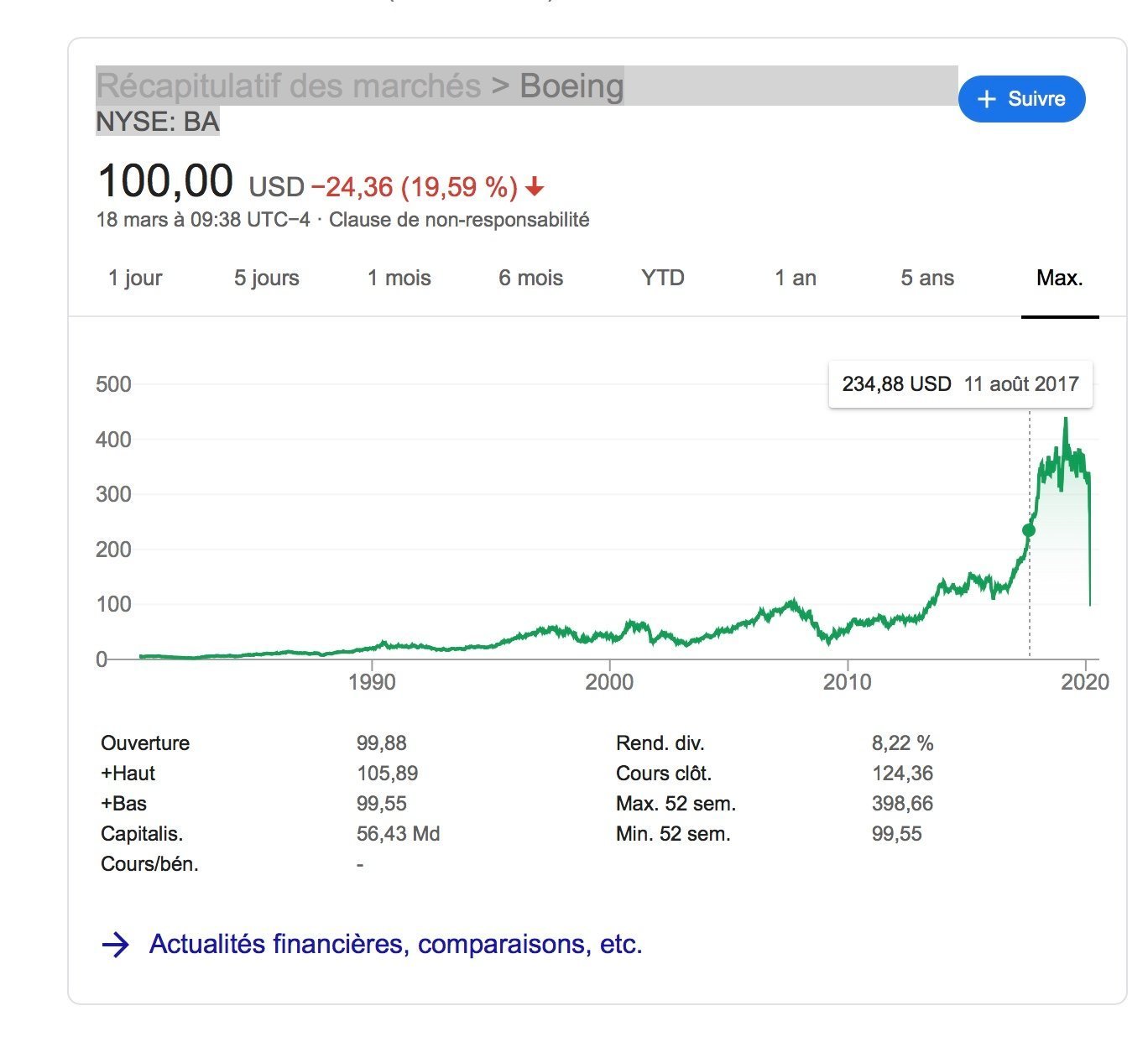Select the 5 jours time range
This screenshot has height=1037, width=1148.
[267, 279]
